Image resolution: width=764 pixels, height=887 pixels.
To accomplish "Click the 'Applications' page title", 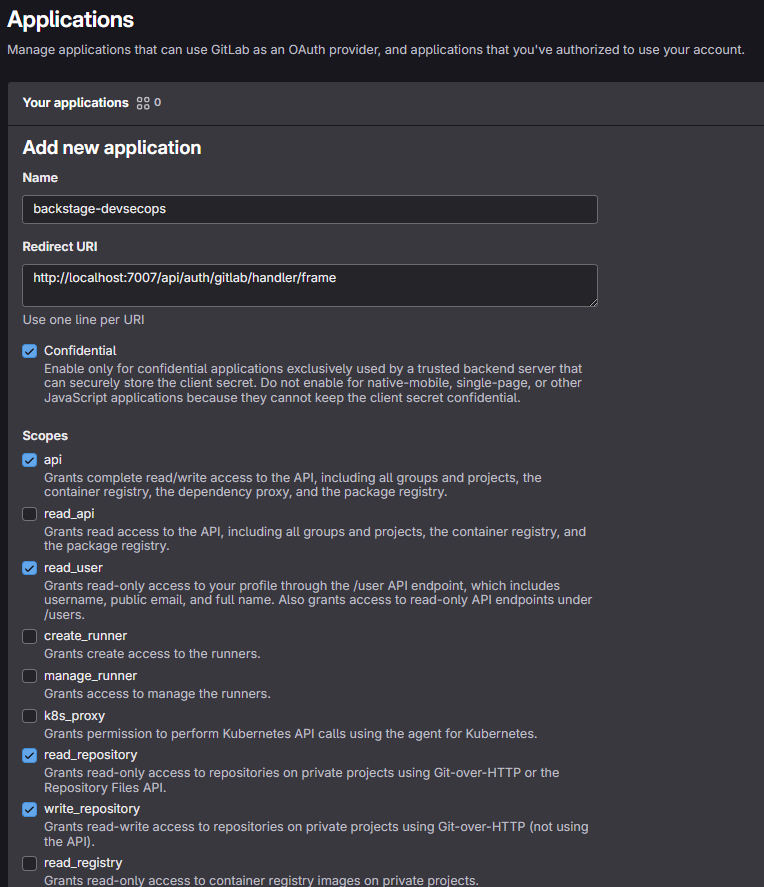I will pyautogui.click(x=71, y=19).
